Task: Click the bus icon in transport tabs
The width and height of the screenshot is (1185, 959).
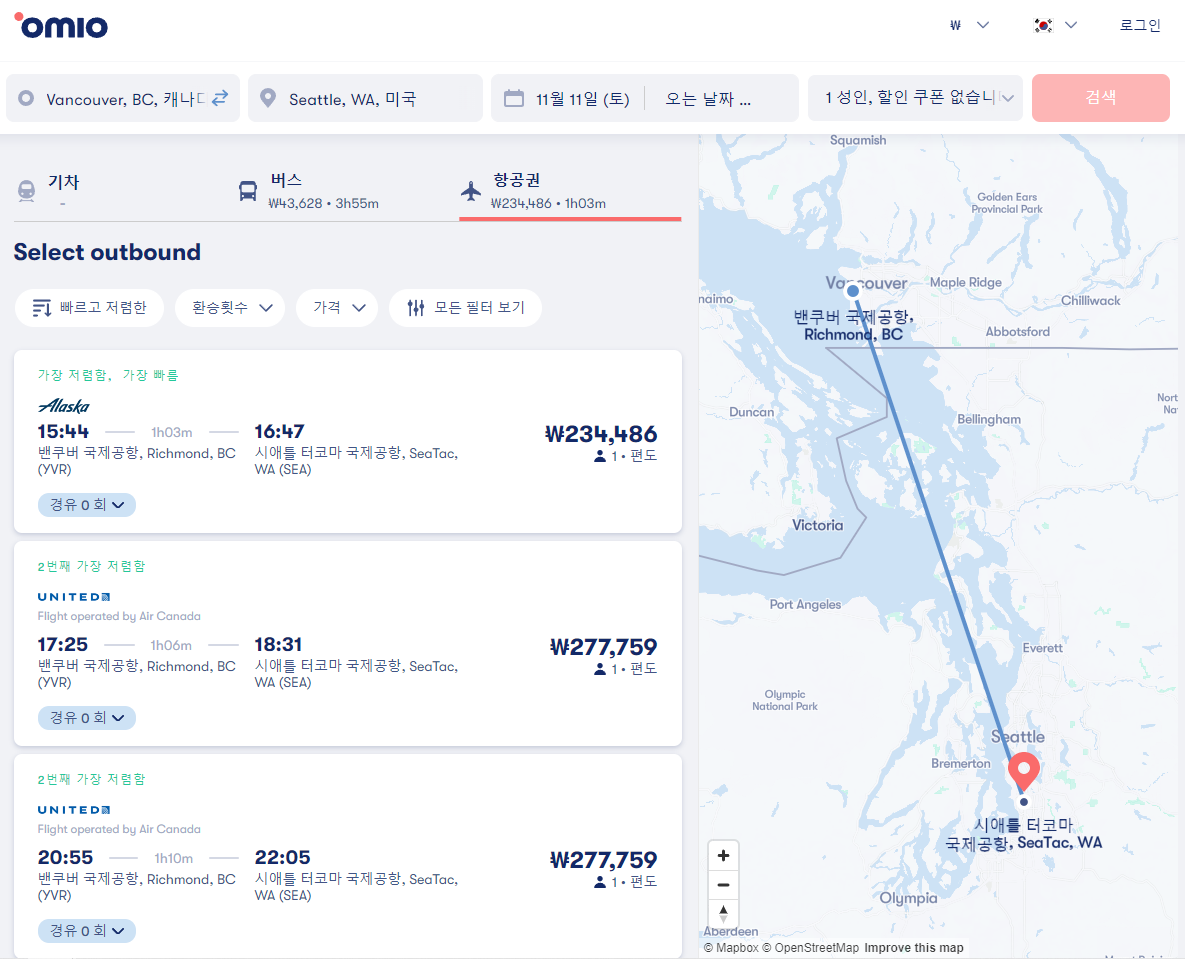Action: tap(248, 190)
